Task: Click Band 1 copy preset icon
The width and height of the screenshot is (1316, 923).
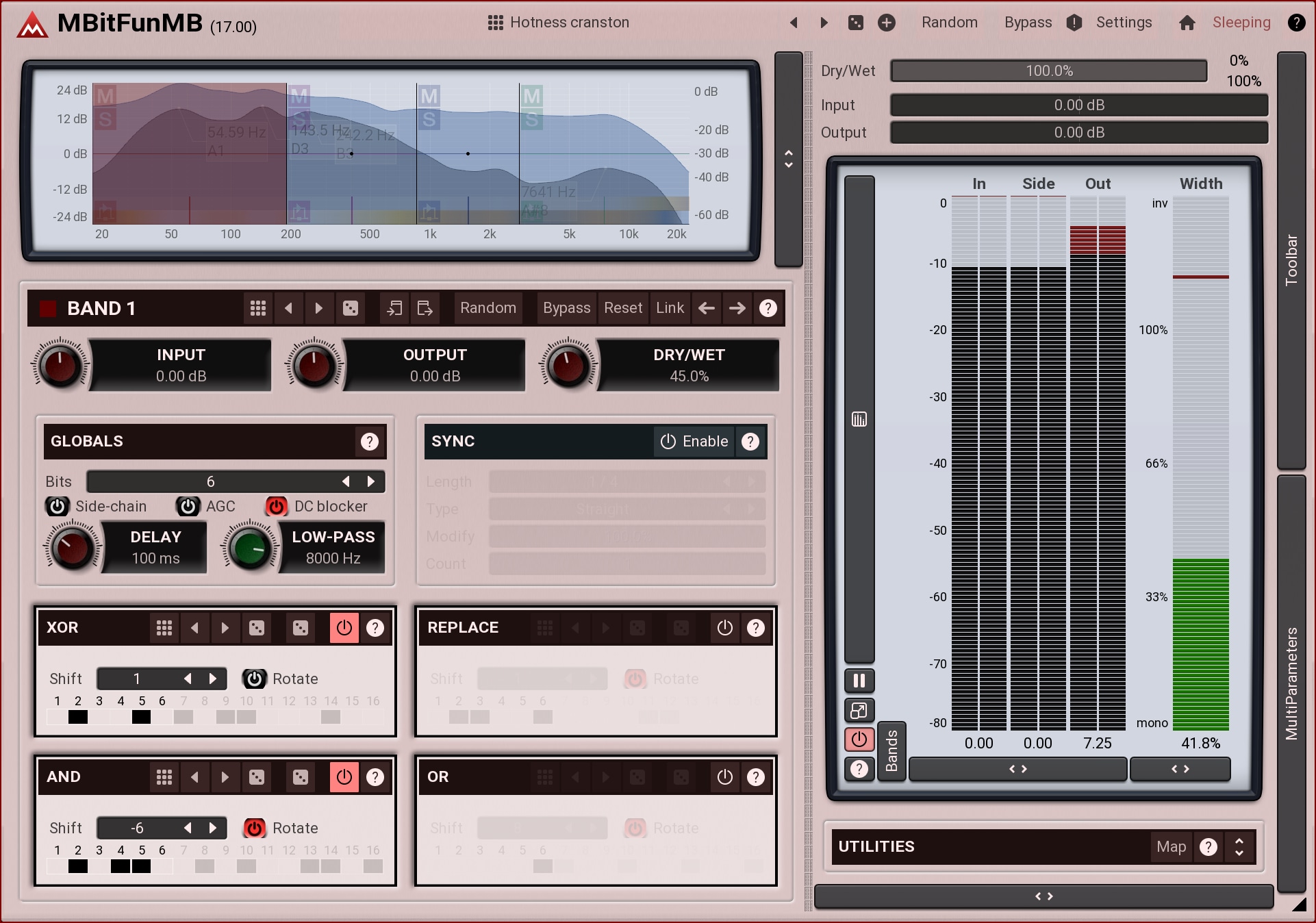Action: 394,308
